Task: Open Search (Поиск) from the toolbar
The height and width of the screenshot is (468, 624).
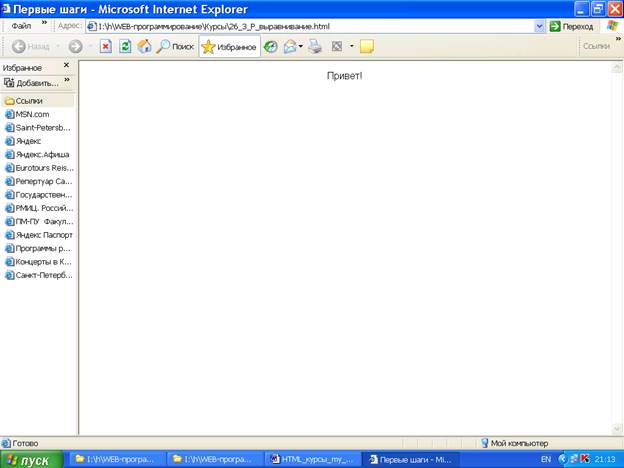Action: [175, 47]
